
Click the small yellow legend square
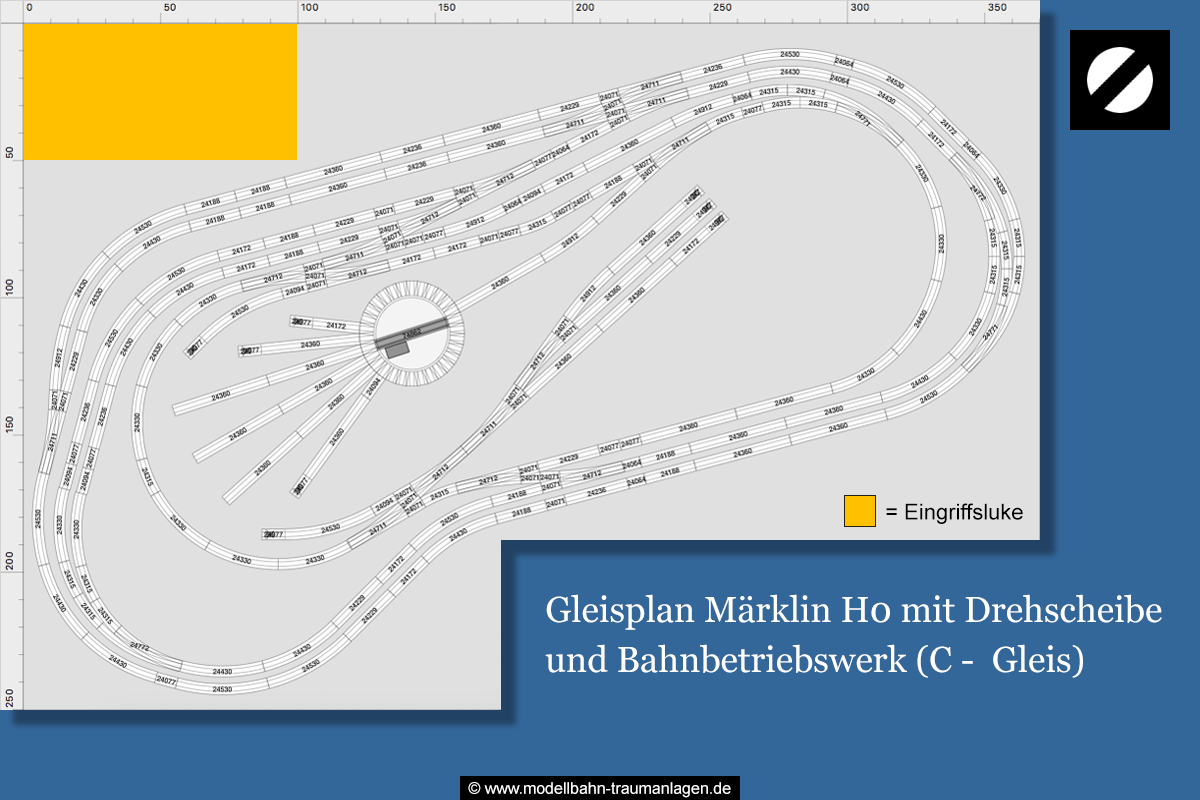[859, 510]
